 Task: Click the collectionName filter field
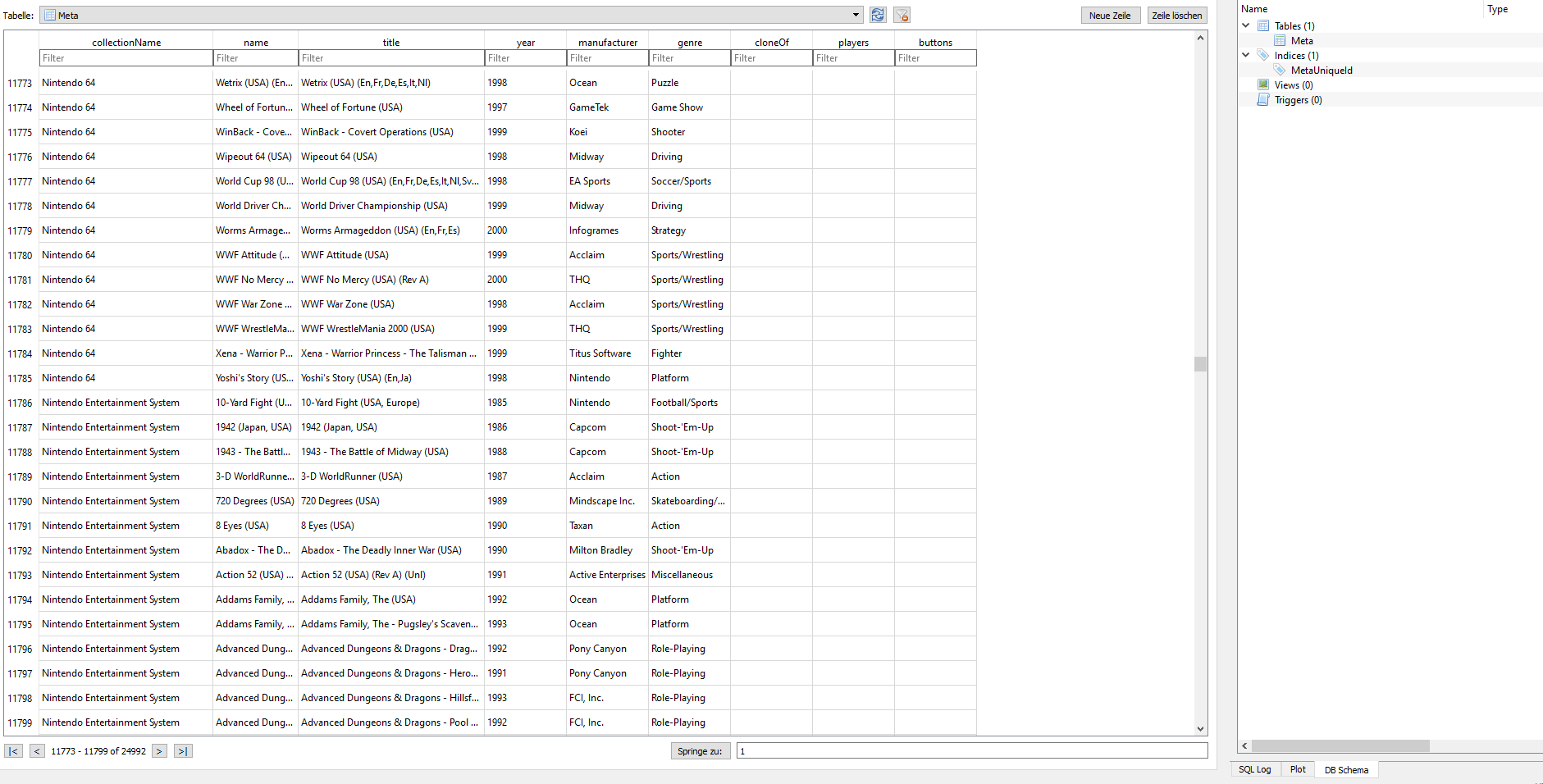(126, 58)
